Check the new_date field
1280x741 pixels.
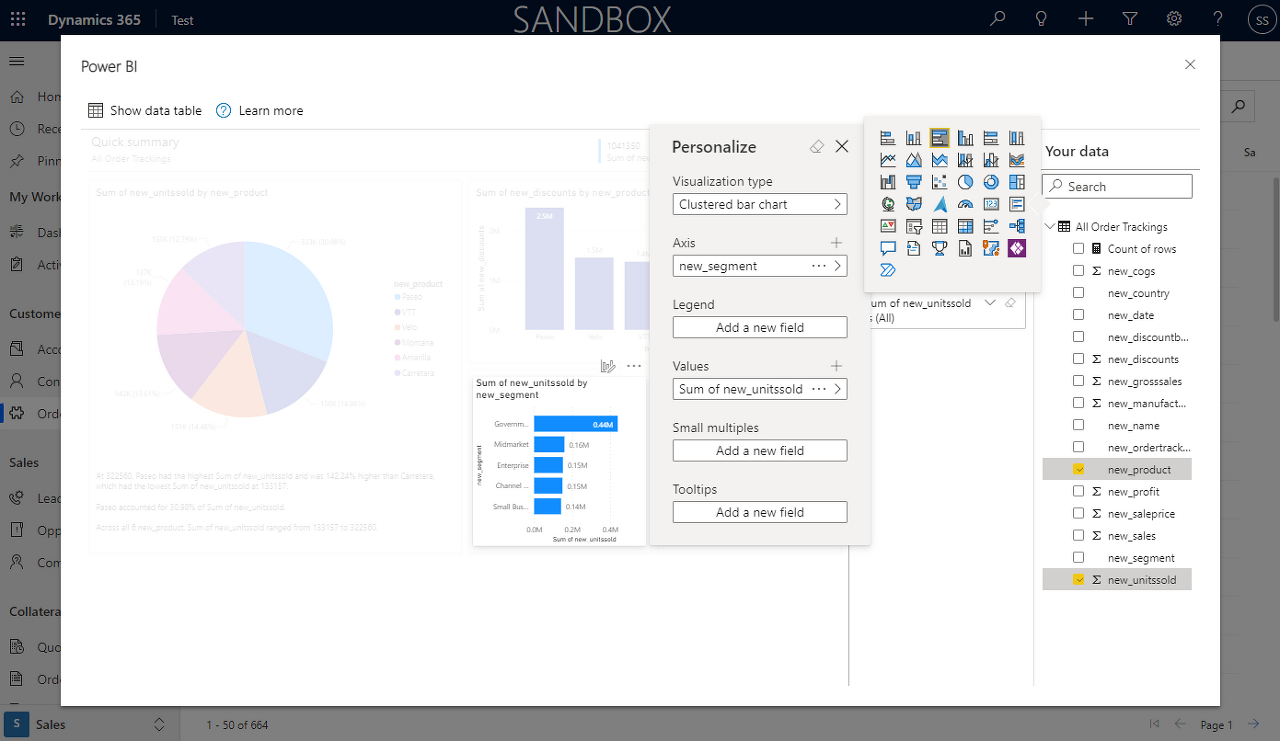(1078, 315)
